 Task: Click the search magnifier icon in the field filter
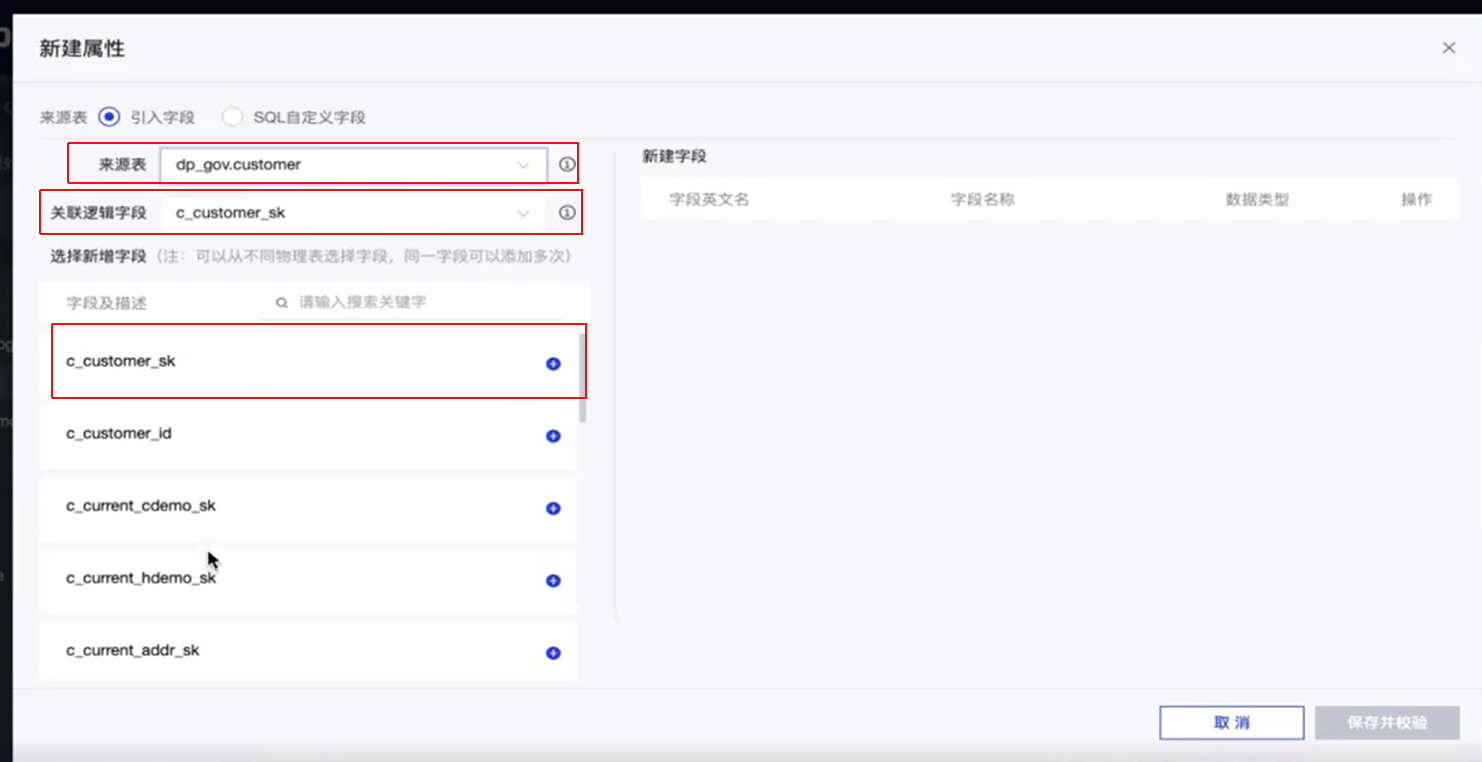281,302
